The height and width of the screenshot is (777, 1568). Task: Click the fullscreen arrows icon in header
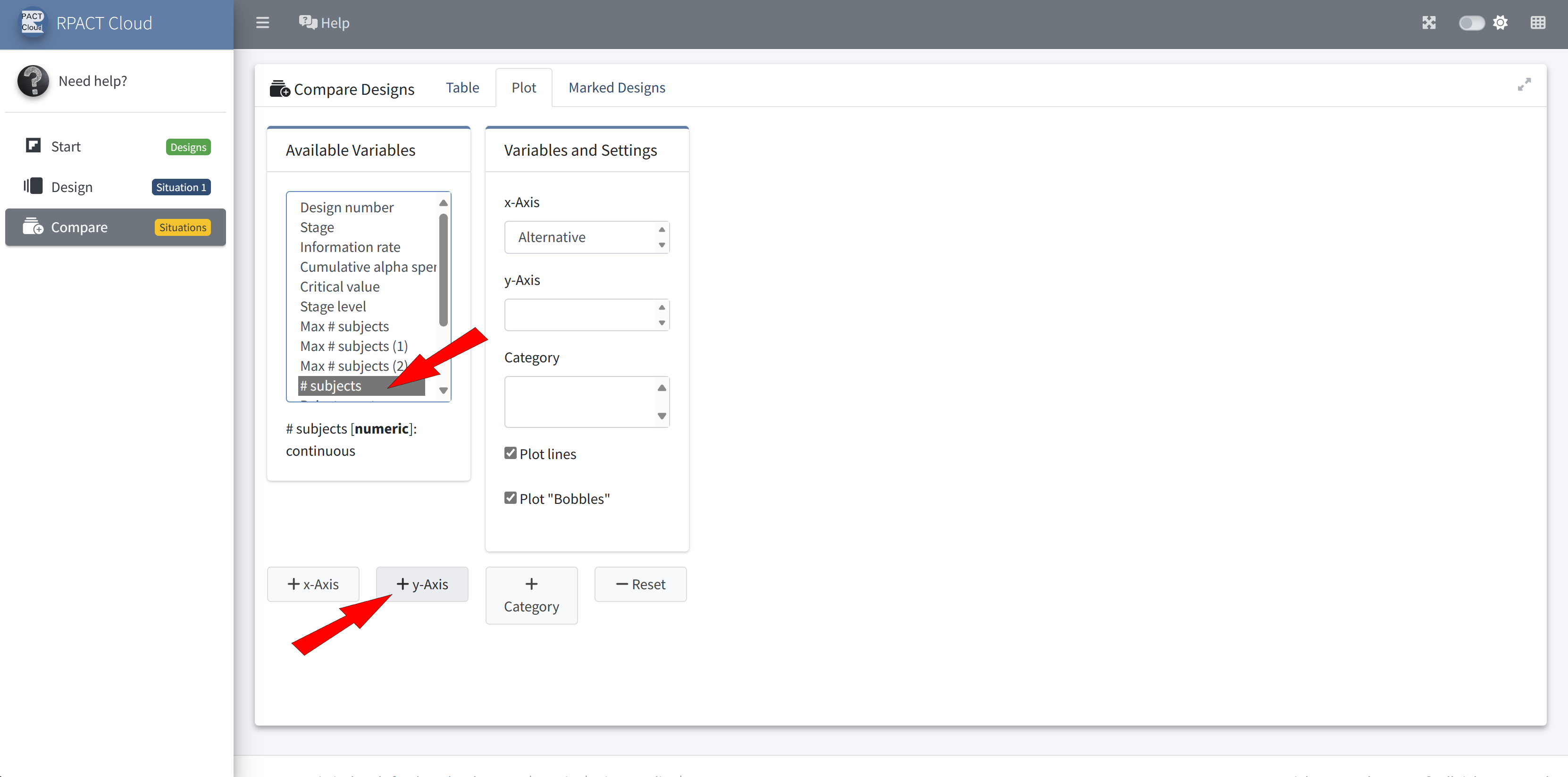[1429, 23]
